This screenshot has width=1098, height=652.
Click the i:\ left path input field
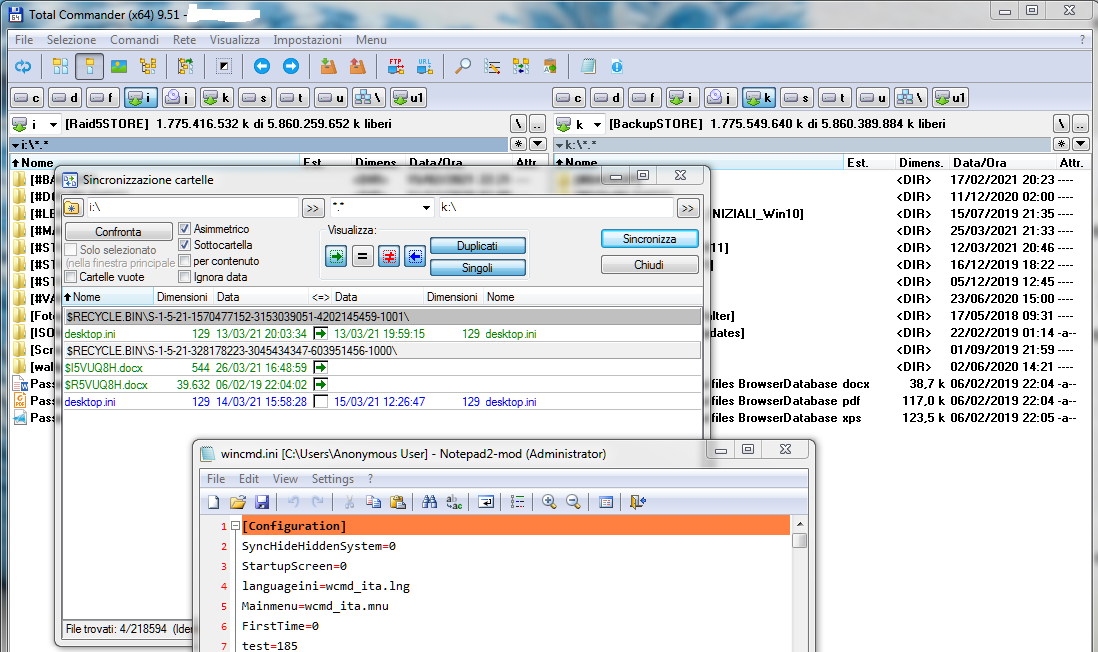[193, 207]
